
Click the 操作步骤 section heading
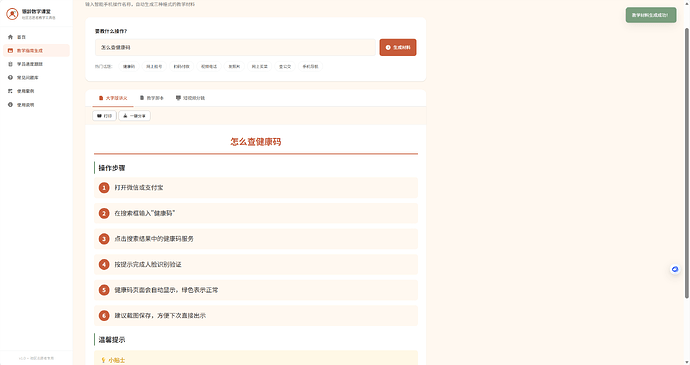pyautogui.click(x=112, y=168)
